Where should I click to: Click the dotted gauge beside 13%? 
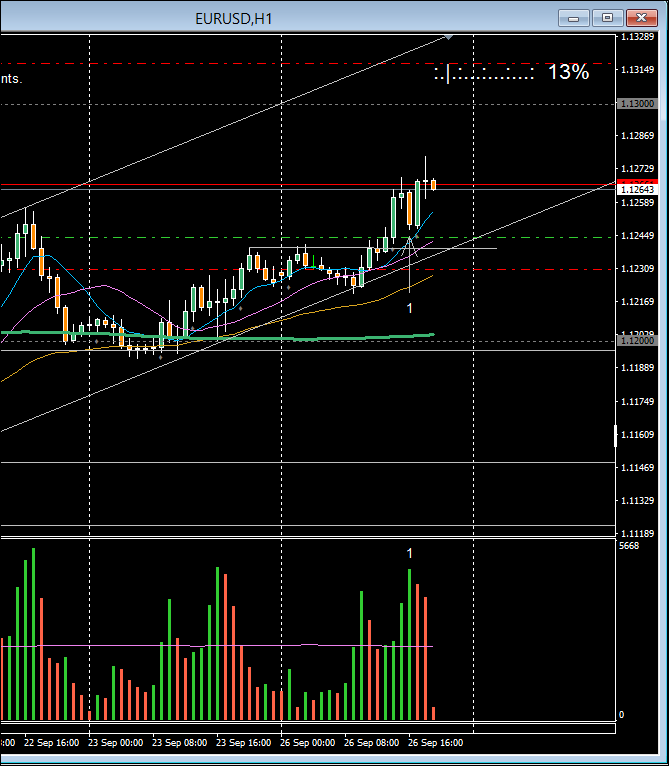484,73
